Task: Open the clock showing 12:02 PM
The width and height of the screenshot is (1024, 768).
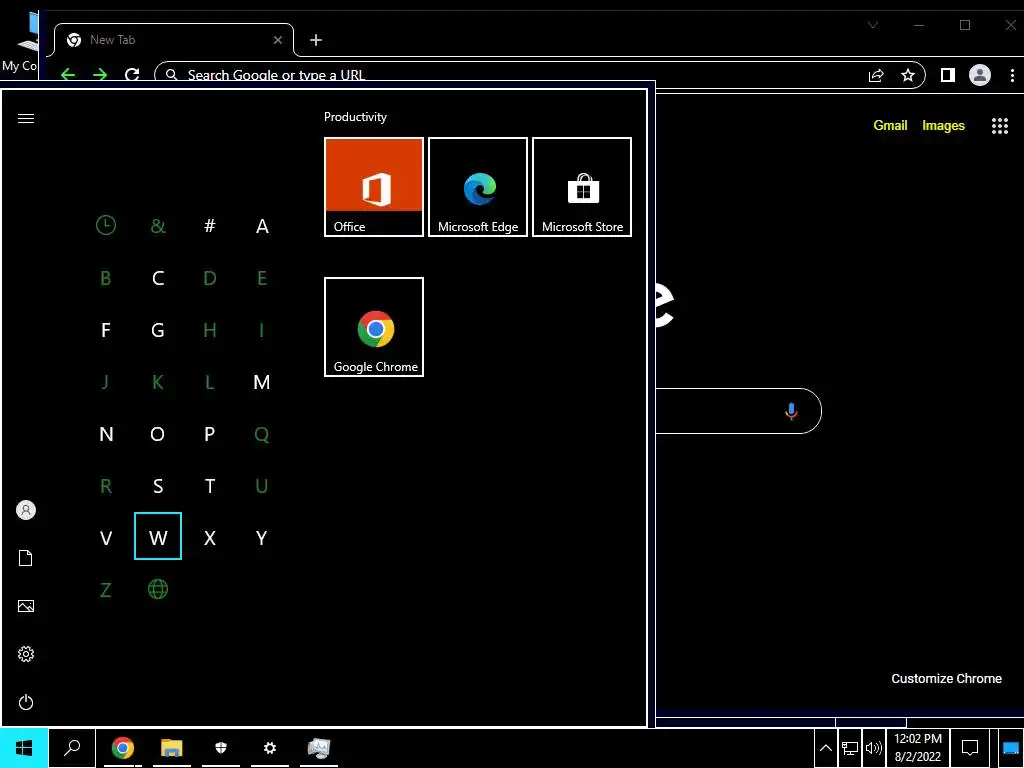Action: [x=918, y=748]
